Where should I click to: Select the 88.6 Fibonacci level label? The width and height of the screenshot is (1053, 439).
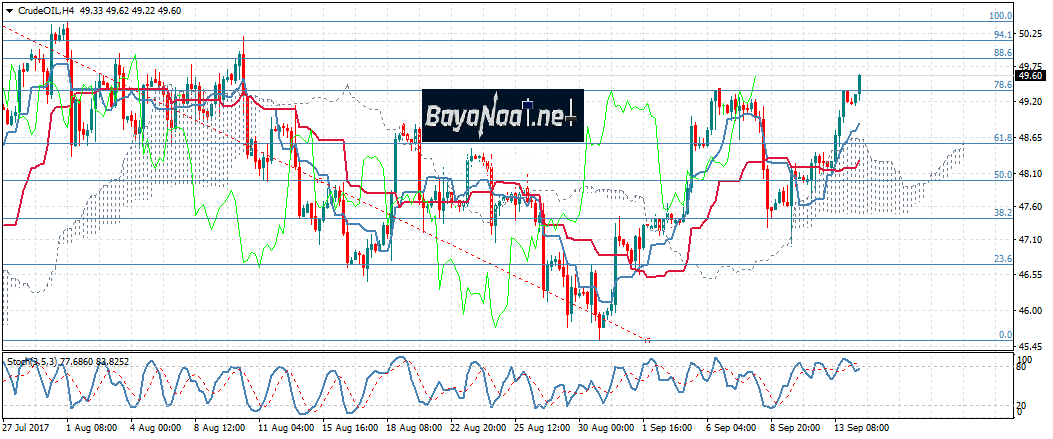point(1001,52)
